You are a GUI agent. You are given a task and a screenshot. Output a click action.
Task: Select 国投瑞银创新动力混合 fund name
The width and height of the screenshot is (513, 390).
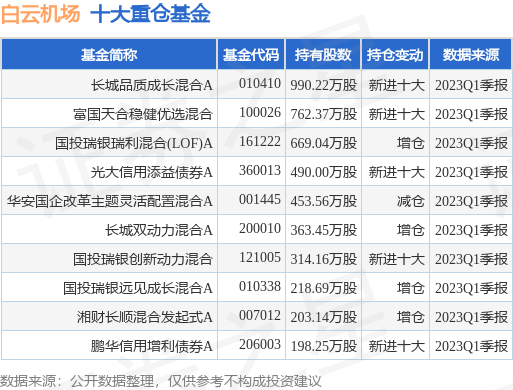tap(143, 259)
